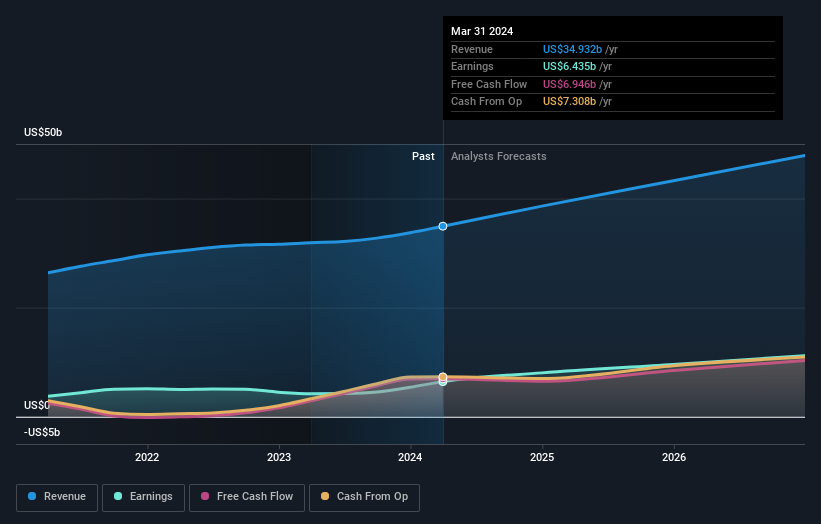
Task: Click the -US$5b y-axis label
Action: [x=42, y=432]
